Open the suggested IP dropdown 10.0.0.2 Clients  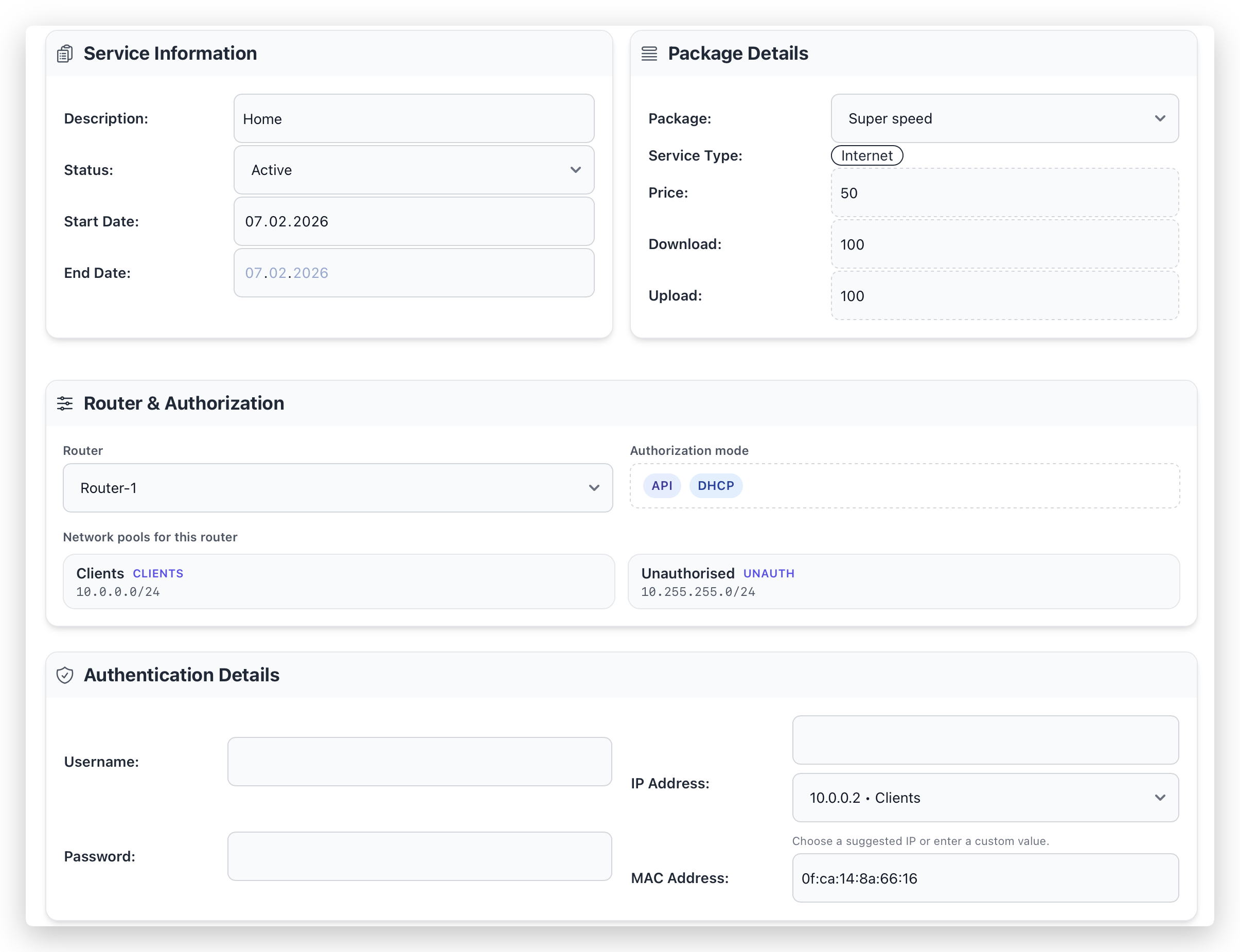985,798
